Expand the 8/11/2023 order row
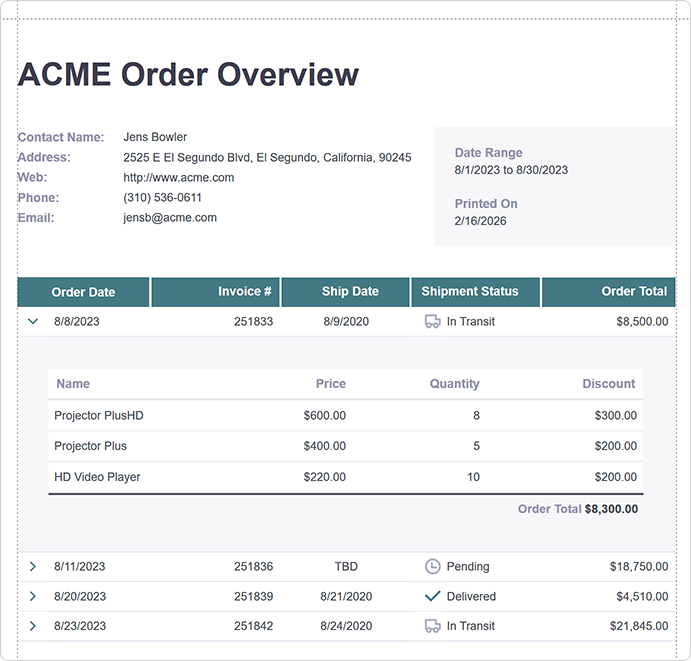691x661 pixels. (x=33, y=567)
